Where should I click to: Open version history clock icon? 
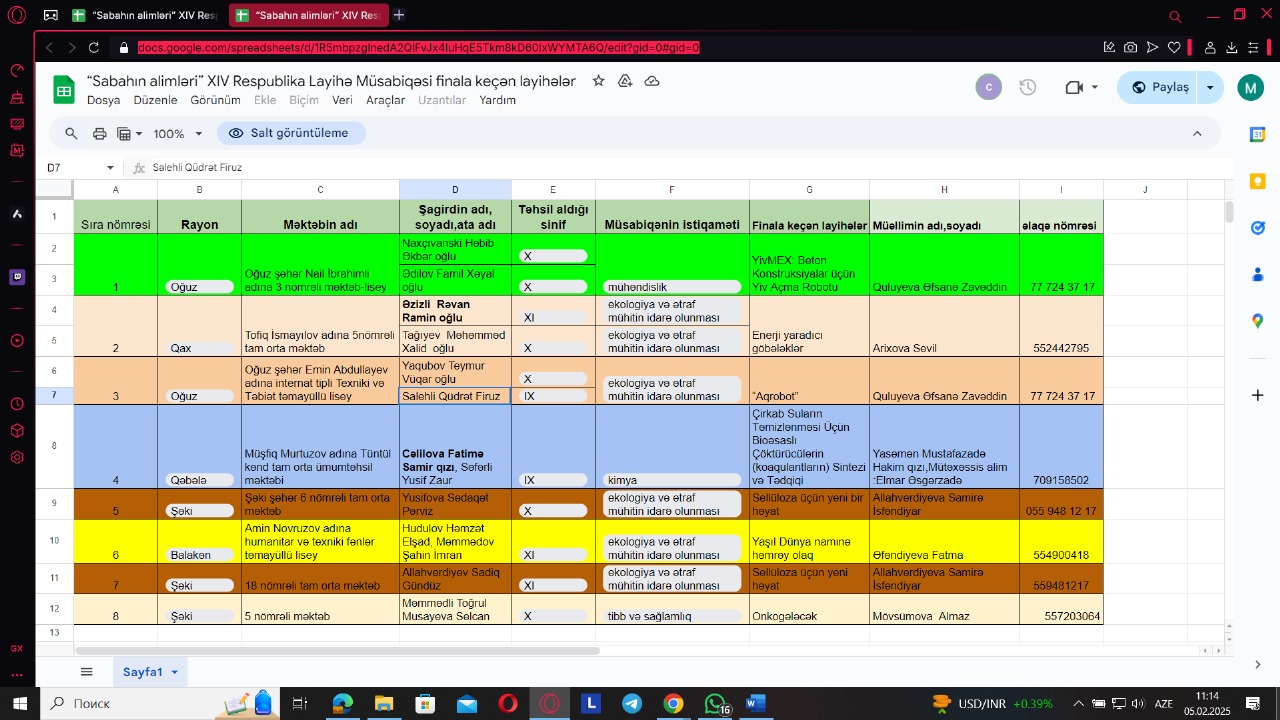click(1027, 88)
